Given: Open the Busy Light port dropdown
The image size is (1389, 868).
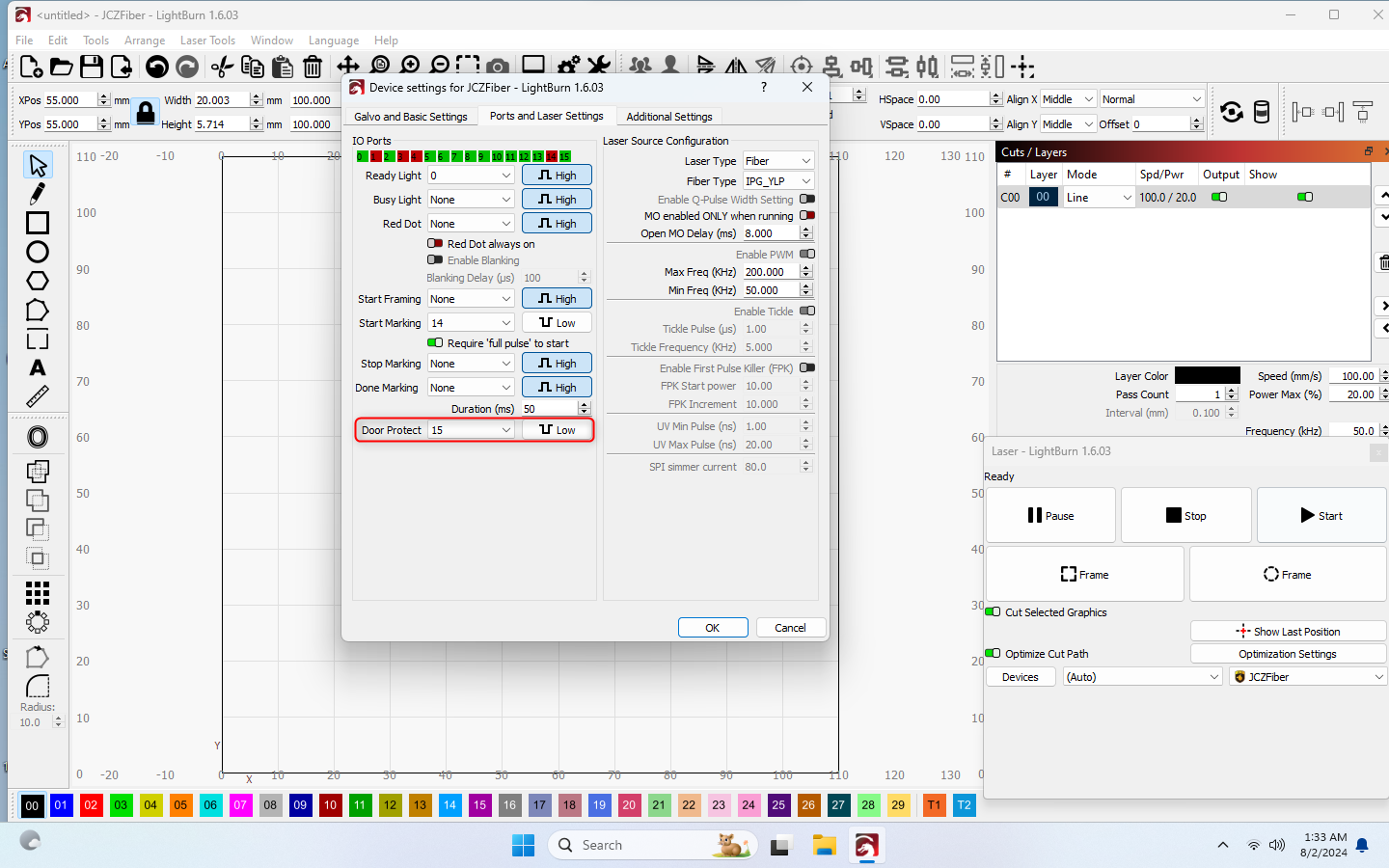Looking at the screenshot, I should pyautogui.click(x=471, y=200).
